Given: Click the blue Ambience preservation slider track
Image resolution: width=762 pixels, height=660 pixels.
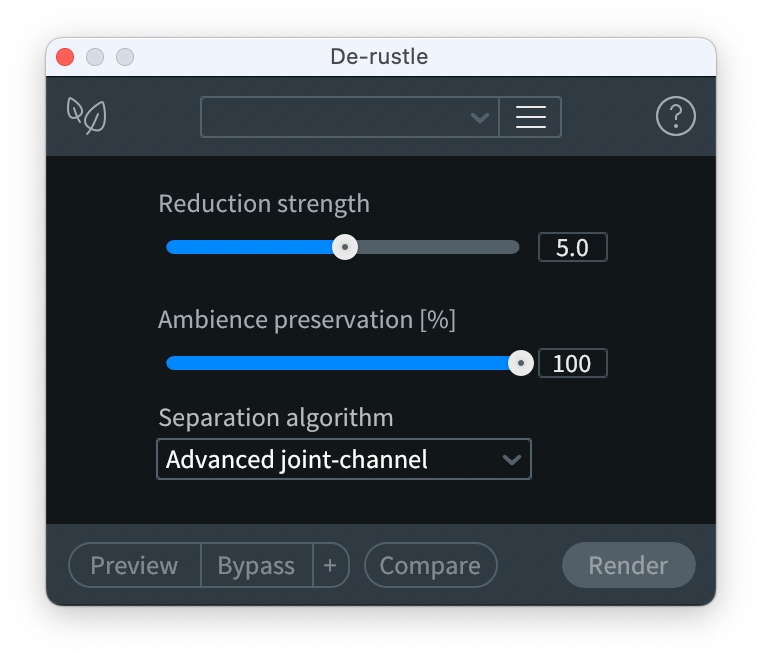Looking at the screenshot, I should click(337, 363).
